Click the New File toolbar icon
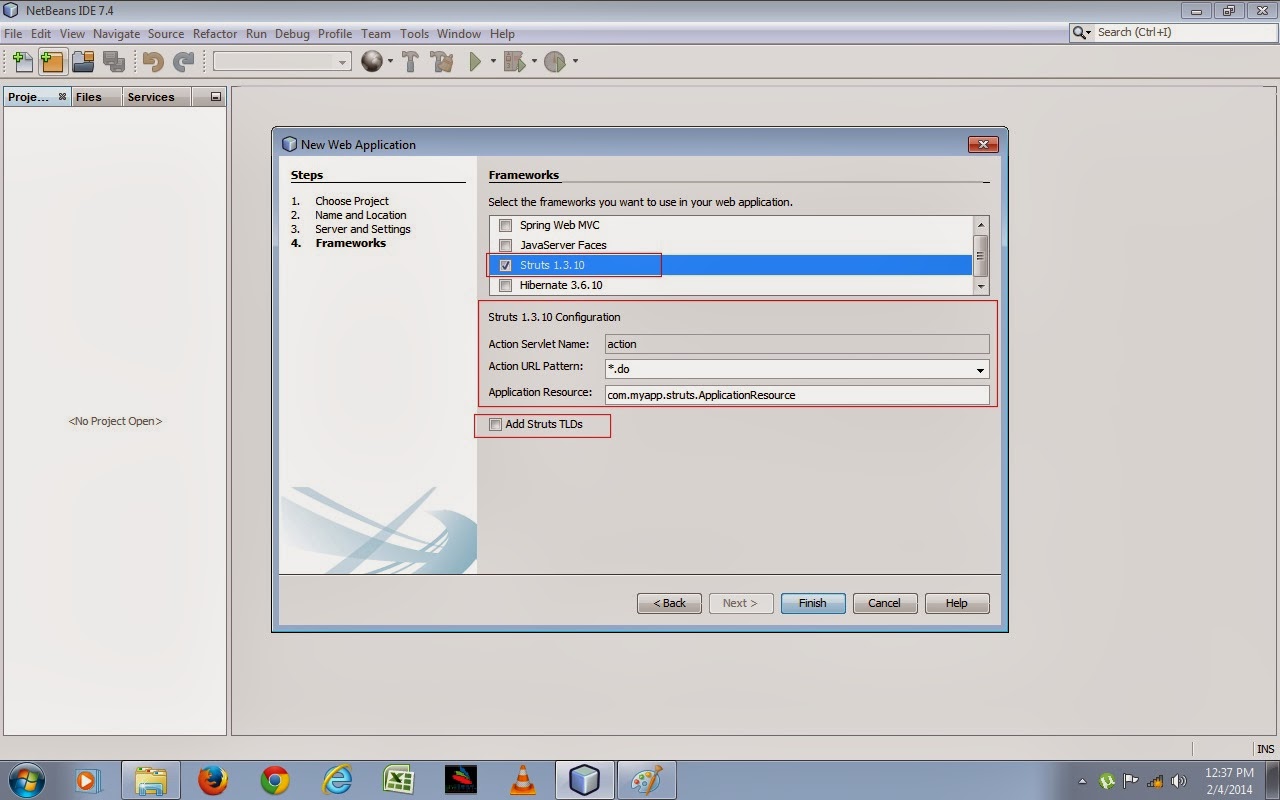Image resolution: width=1280 pixels, height=800 pixels. tap(22, 62)
